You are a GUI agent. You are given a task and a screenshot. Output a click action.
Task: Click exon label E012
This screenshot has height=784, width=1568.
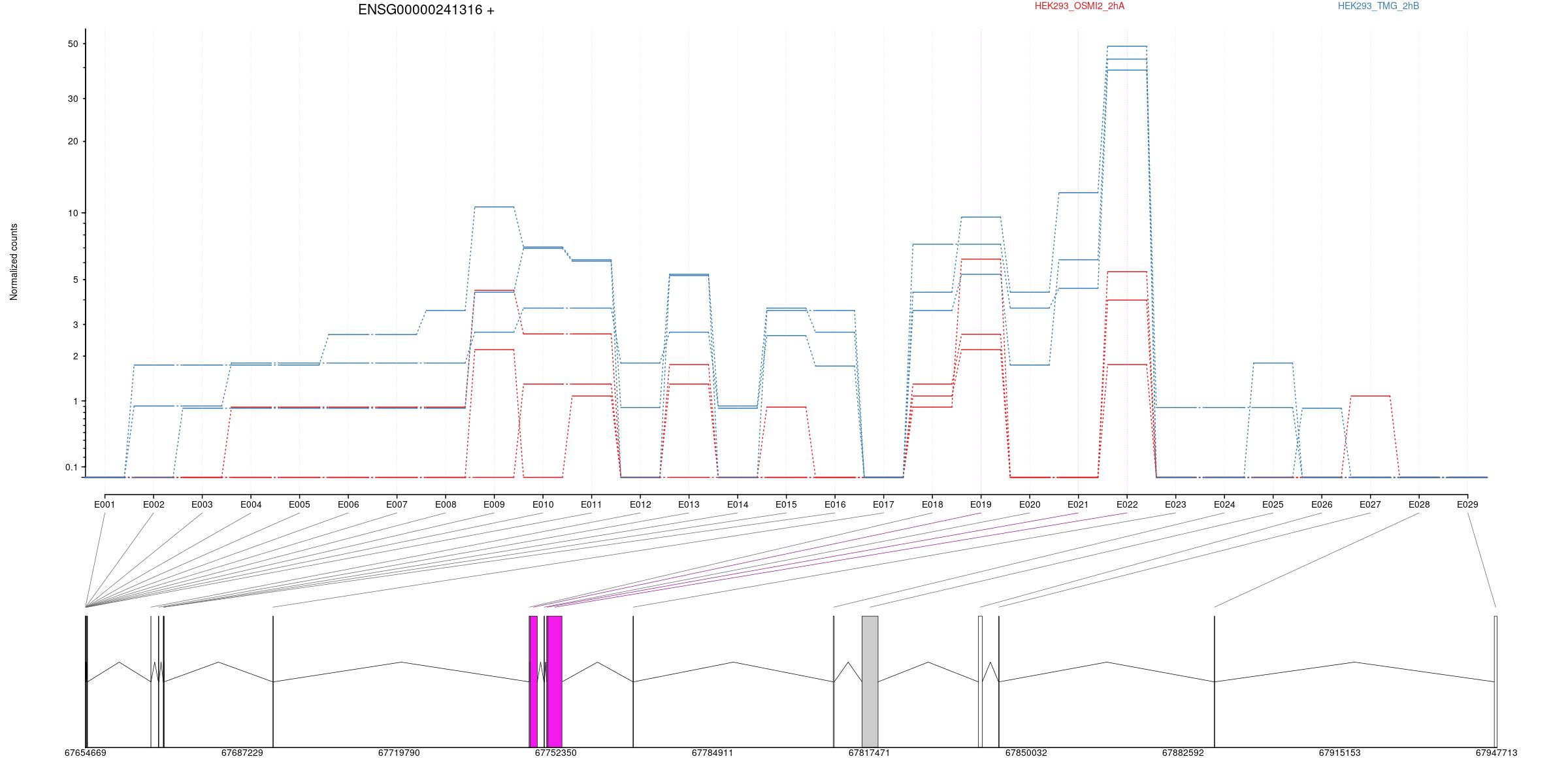640,504
